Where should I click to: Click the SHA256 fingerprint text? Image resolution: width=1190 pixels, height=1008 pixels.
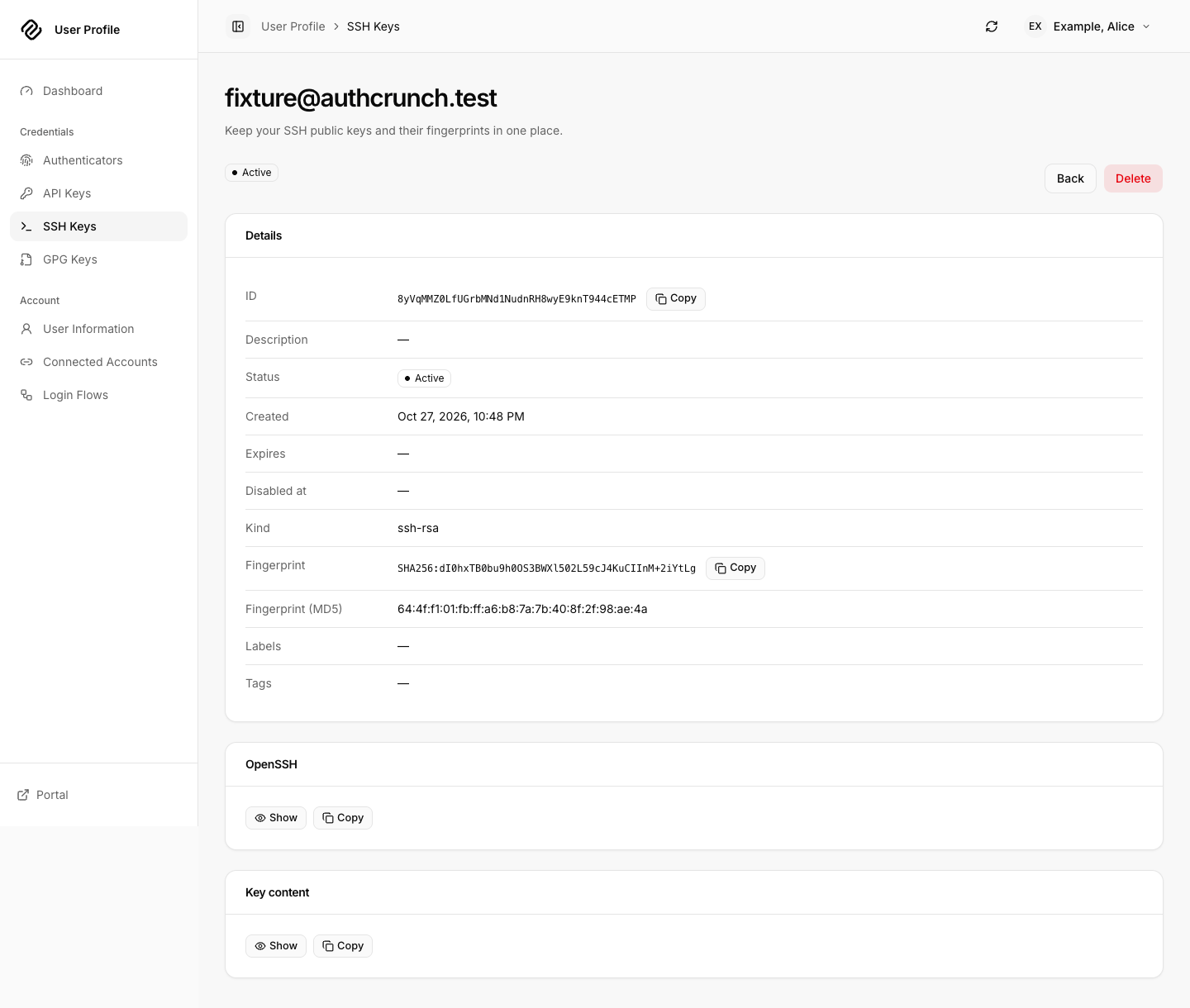coord(546,568)
